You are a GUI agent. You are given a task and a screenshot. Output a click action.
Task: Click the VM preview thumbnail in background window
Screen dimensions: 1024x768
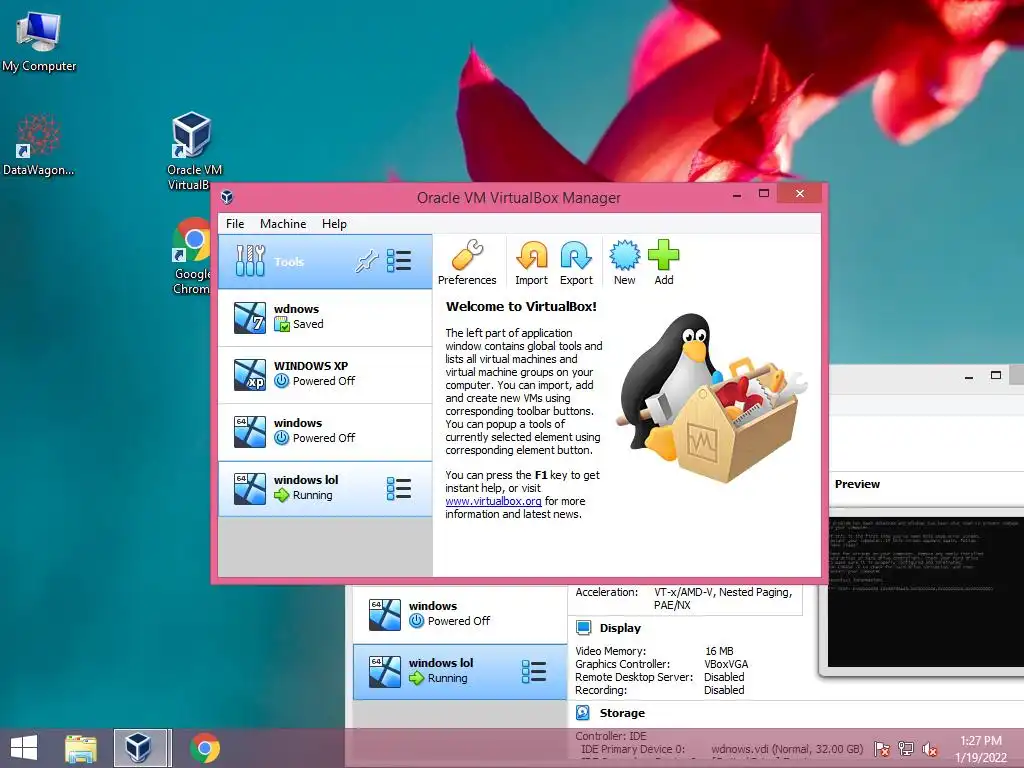click(925, 592)
